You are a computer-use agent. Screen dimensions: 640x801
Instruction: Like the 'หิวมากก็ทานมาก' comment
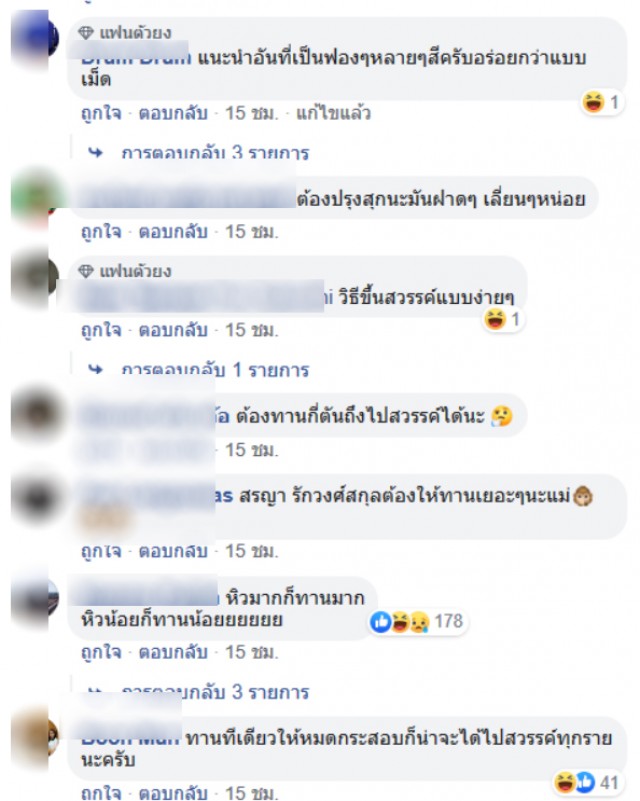pos(101,652)
